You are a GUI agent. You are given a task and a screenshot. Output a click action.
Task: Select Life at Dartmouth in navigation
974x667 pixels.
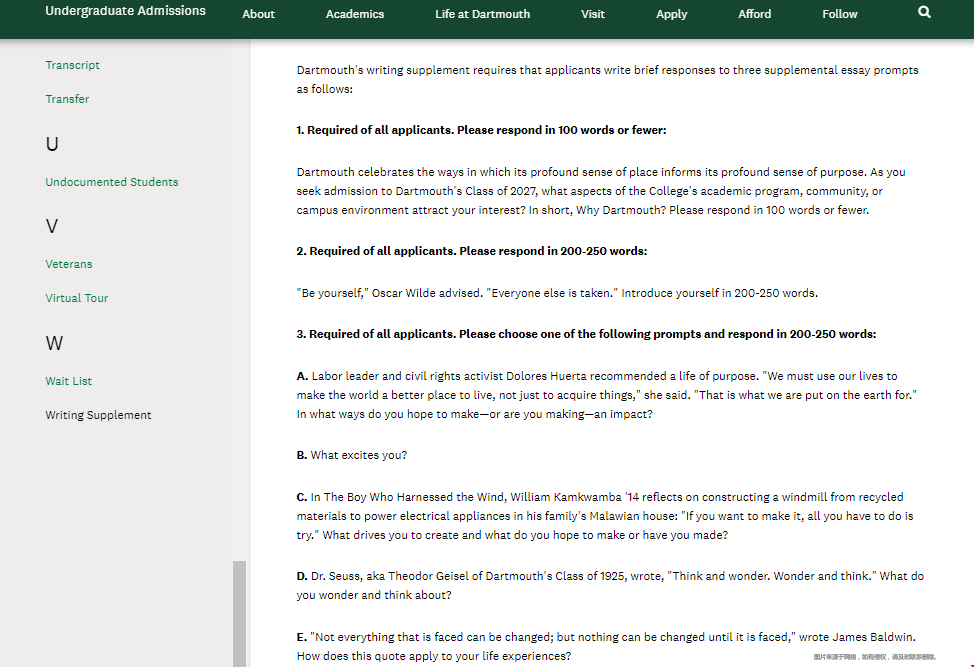tap(482, 14)
